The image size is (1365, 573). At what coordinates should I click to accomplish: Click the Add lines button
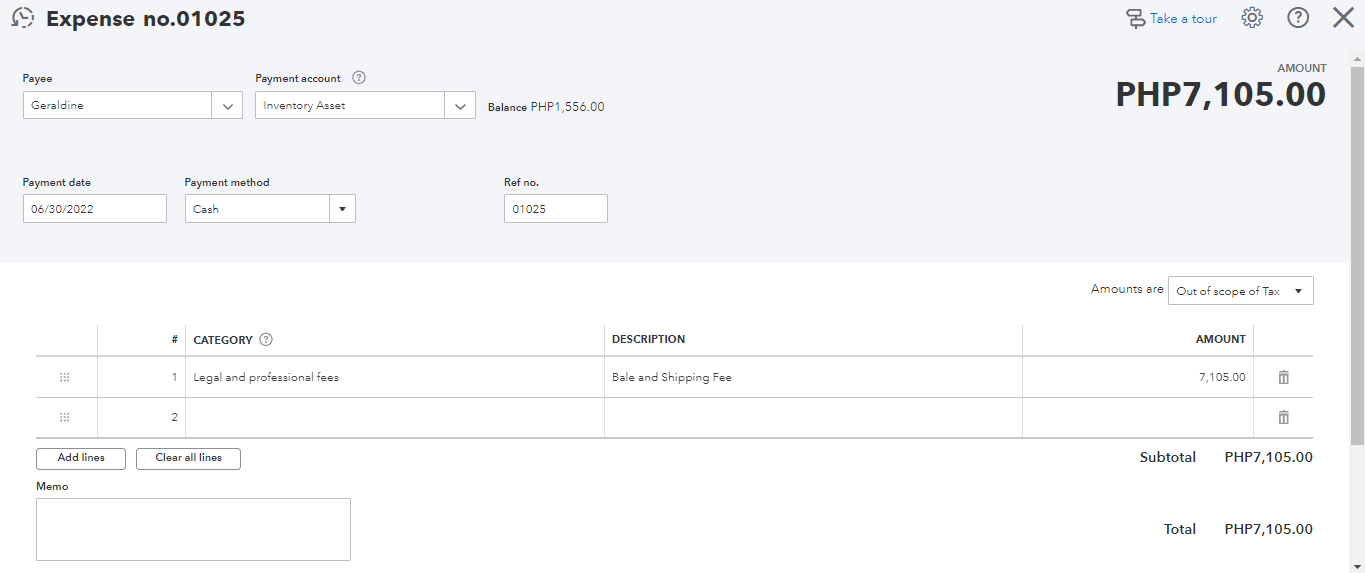81,458
